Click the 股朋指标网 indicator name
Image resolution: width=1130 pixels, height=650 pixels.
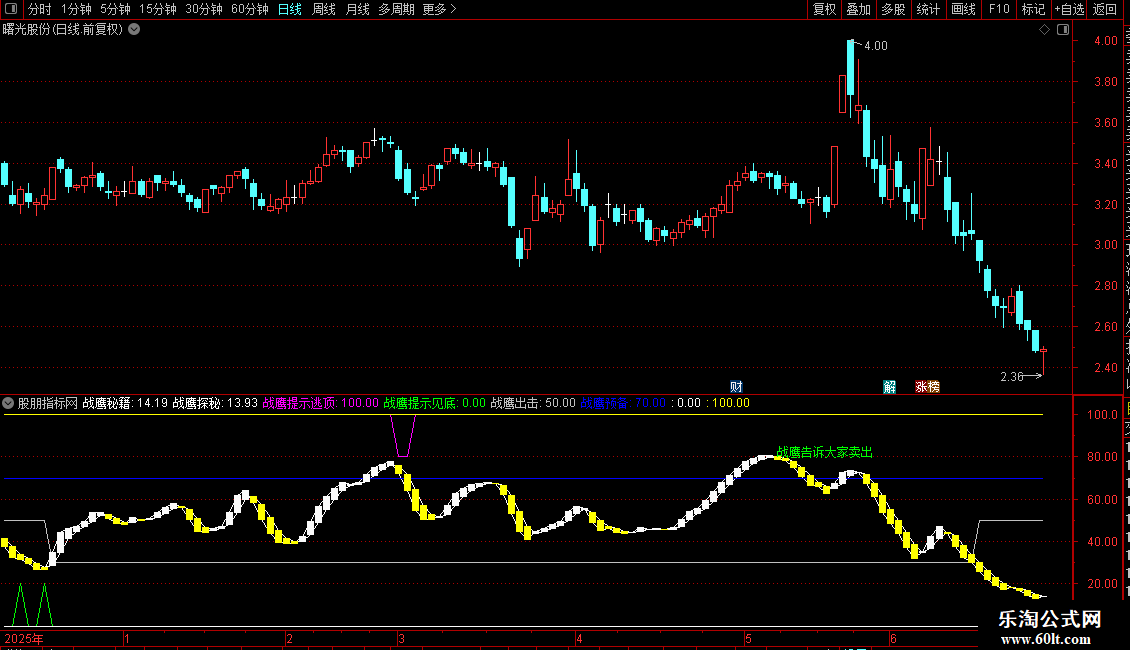point(48,404)
